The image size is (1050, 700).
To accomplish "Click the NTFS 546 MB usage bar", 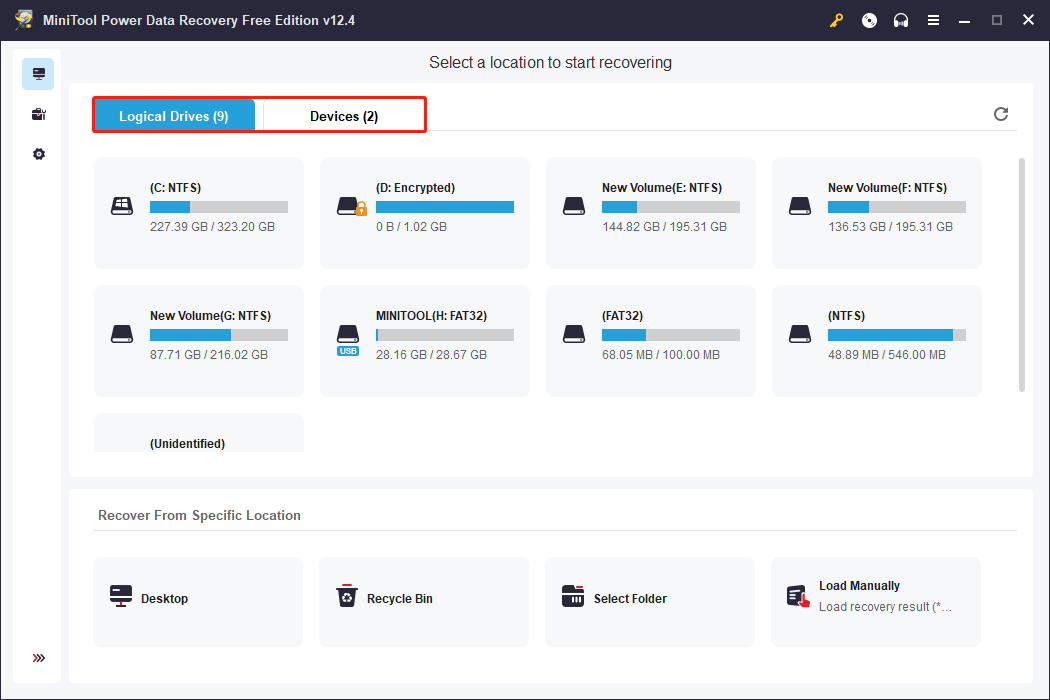I will click(x=897, y=335).
